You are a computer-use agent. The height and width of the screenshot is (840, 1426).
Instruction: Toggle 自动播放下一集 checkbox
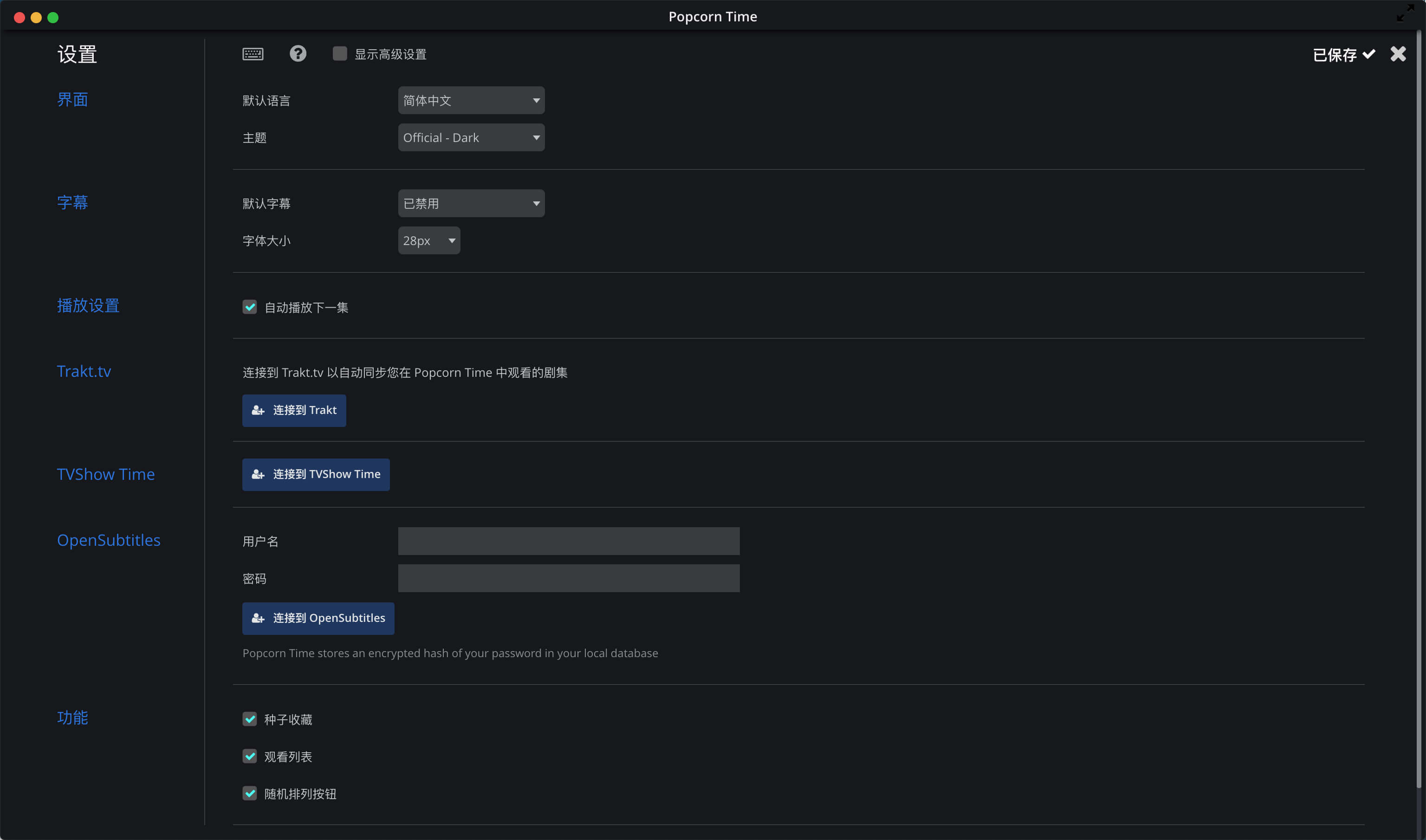tap(250, 307)
